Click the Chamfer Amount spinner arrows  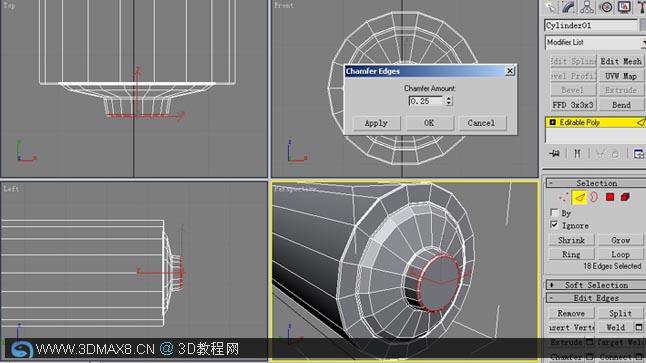[449, 101]
